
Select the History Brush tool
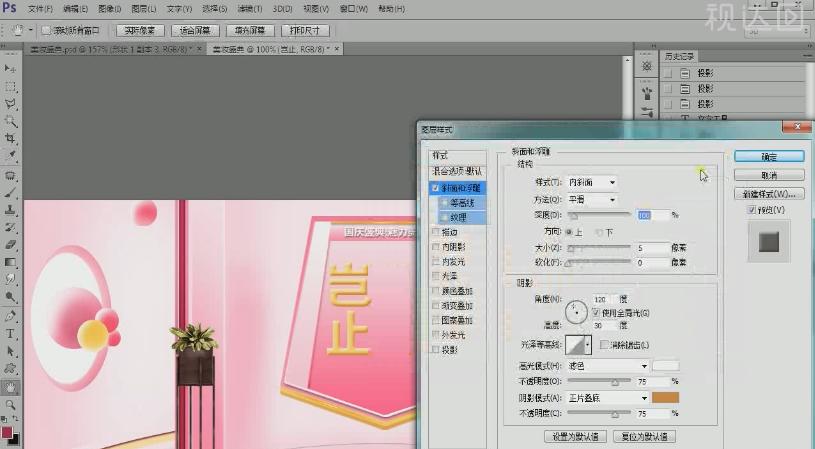click(9, 227)
